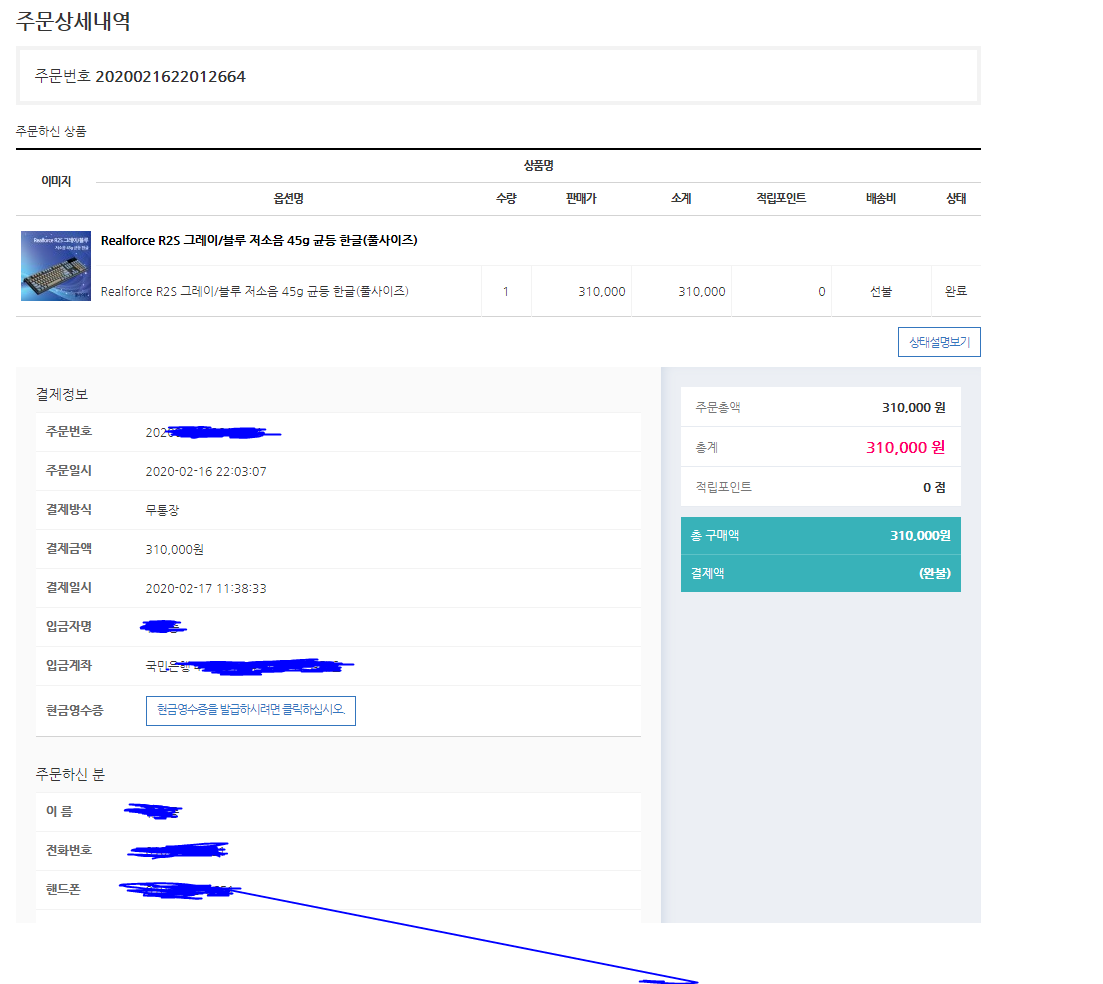Click the pink 총계 amount 310,000 원
Viewport: 1103px width, 984px height.
[x=905, y=447]
